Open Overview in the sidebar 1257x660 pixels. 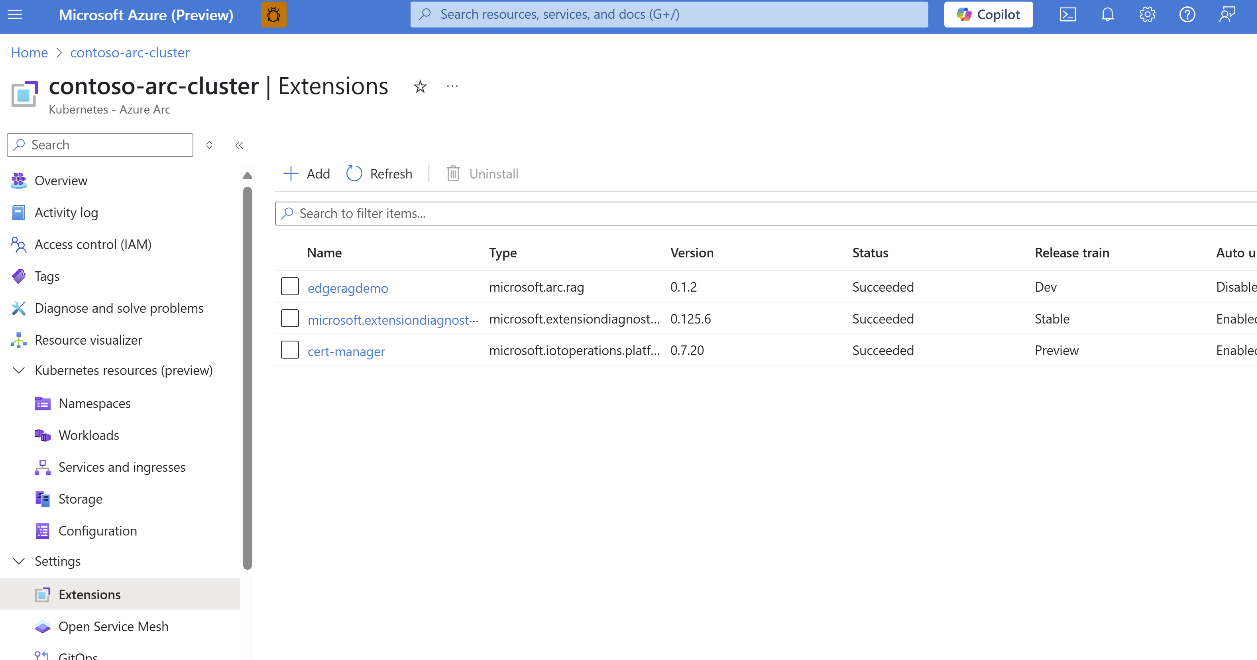[x=61, y=181]
